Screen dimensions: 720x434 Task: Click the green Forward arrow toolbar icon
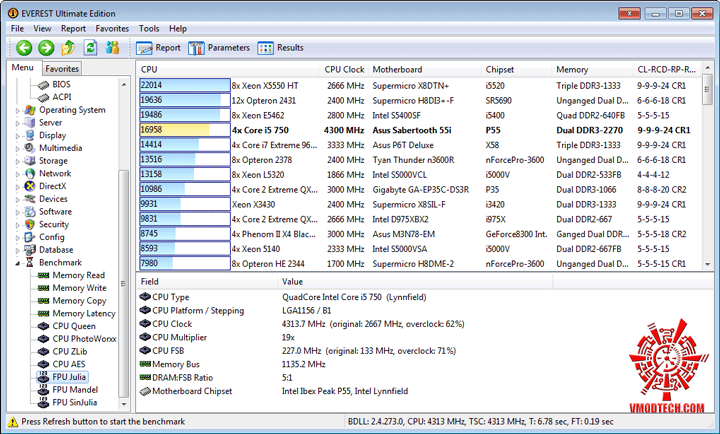(x=46, y=48)
